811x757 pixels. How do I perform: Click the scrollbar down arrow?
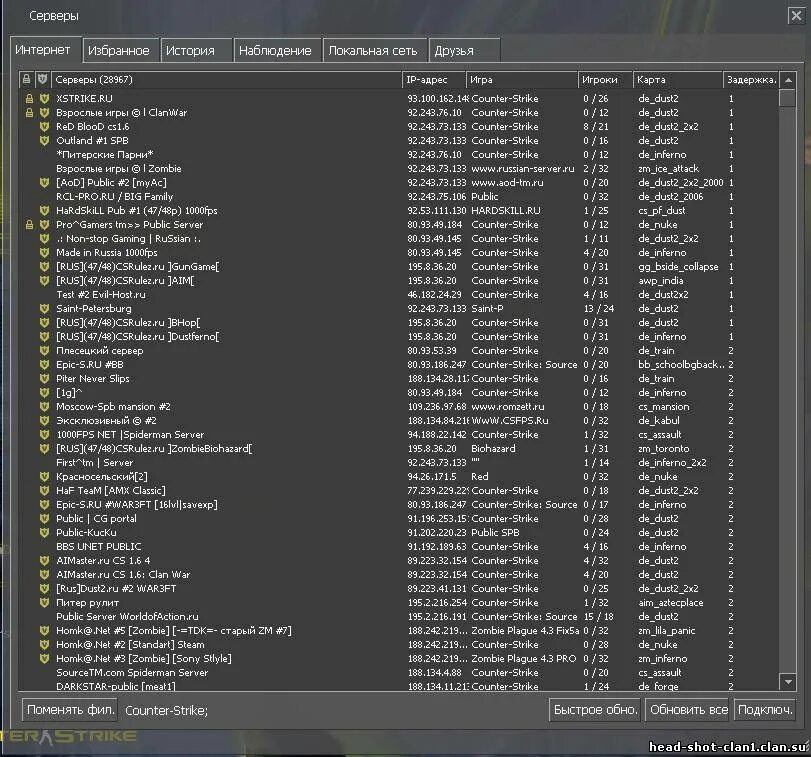coord(788,682)
